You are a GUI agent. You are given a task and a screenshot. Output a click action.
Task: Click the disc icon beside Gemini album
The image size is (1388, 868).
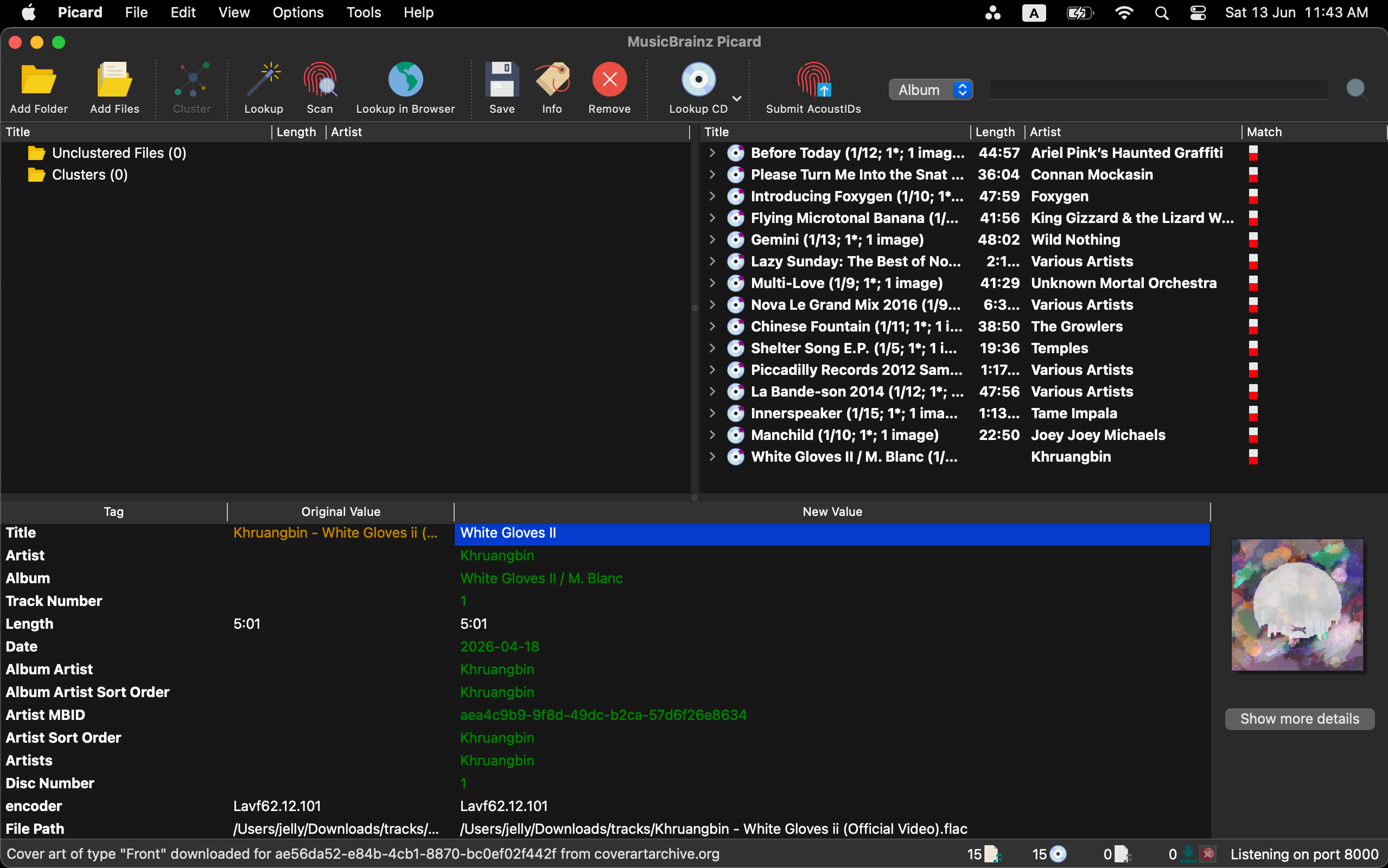tap(735, 239)
